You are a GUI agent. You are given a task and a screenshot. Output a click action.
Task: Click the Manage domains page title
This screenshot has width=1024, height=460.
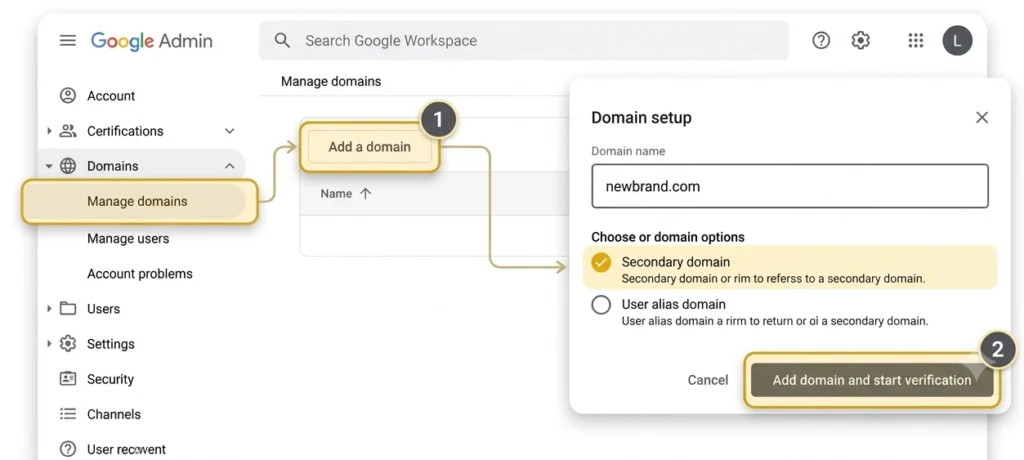pyautogui.click(x=331, y=82)
